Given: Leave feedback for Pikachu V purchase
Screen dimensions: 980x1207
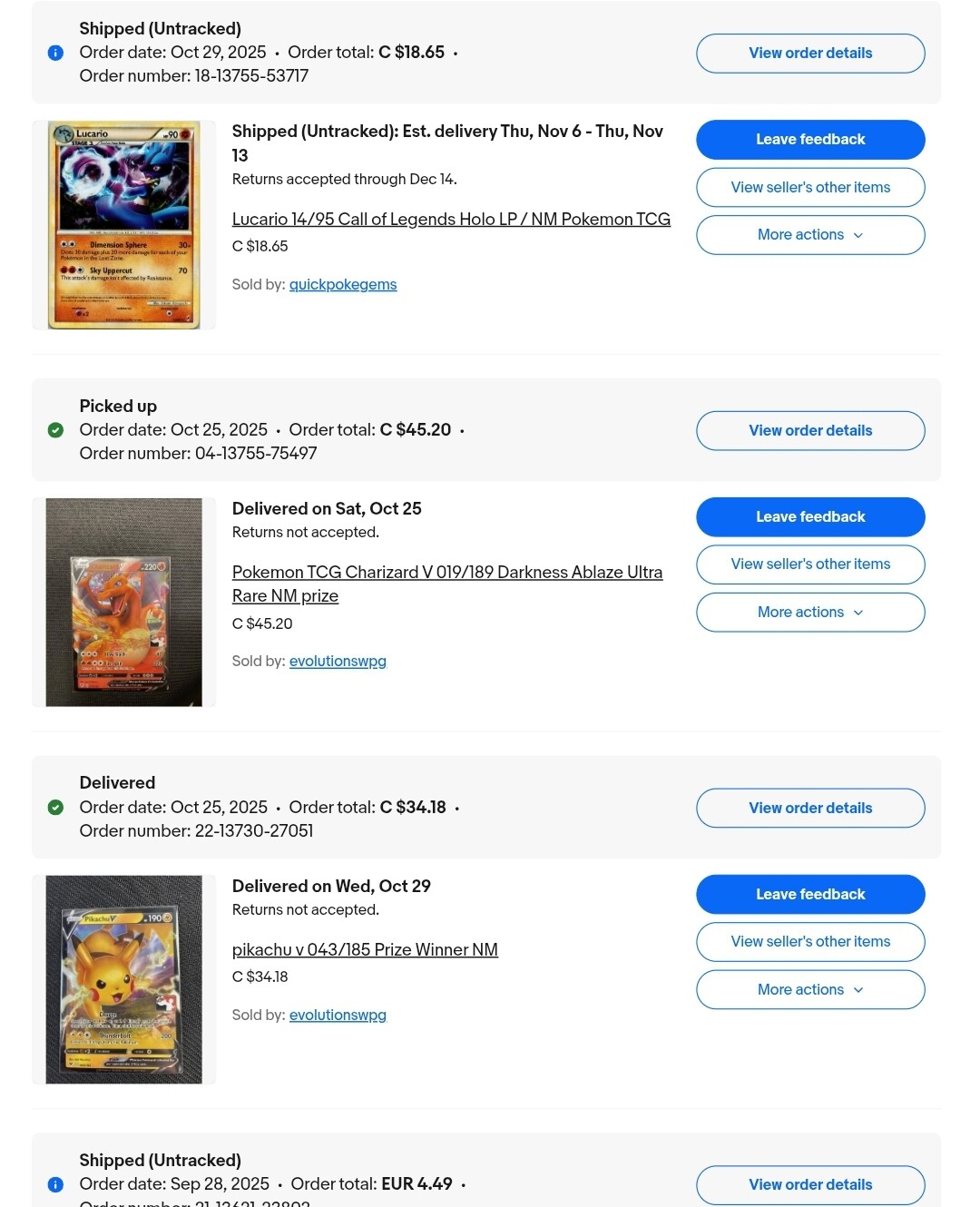Looking at the screenshot, I should tap(810, 895).
